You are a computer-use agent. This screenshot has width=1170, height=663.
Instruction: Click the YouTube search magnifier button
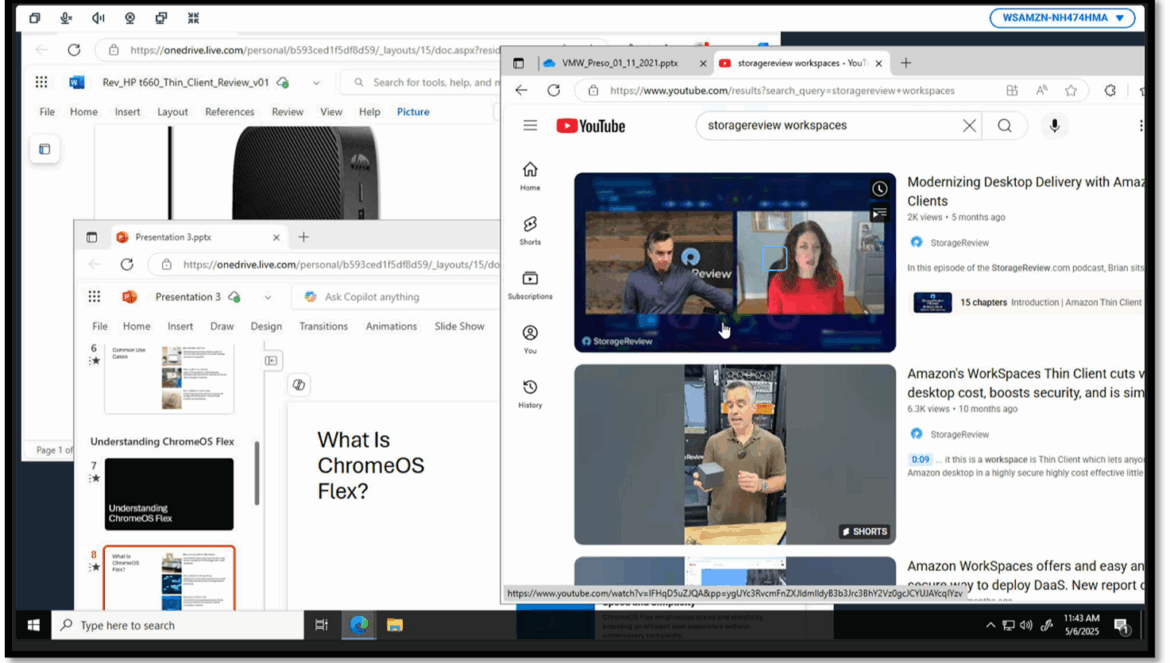click(1004, 126)
